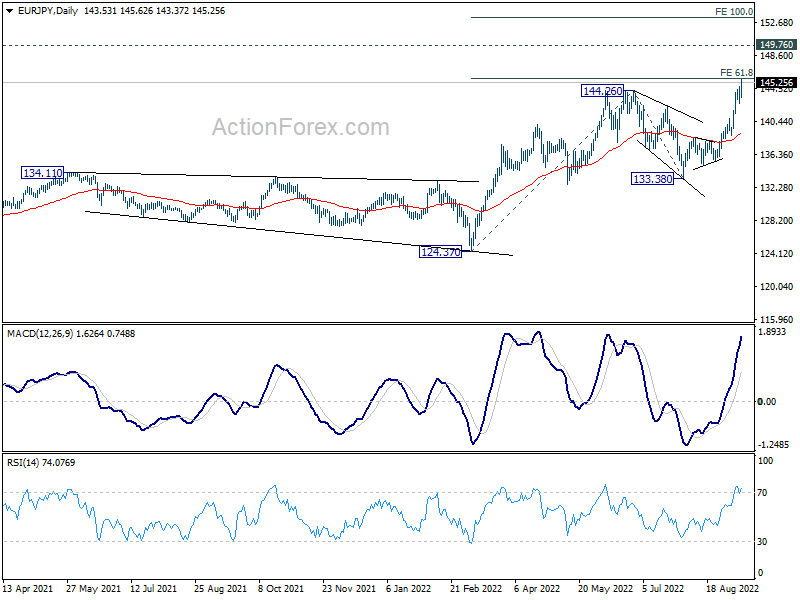Click the RSI 30 level label
The width and height of the screenshot is (800, 600).
pos(762,542)
